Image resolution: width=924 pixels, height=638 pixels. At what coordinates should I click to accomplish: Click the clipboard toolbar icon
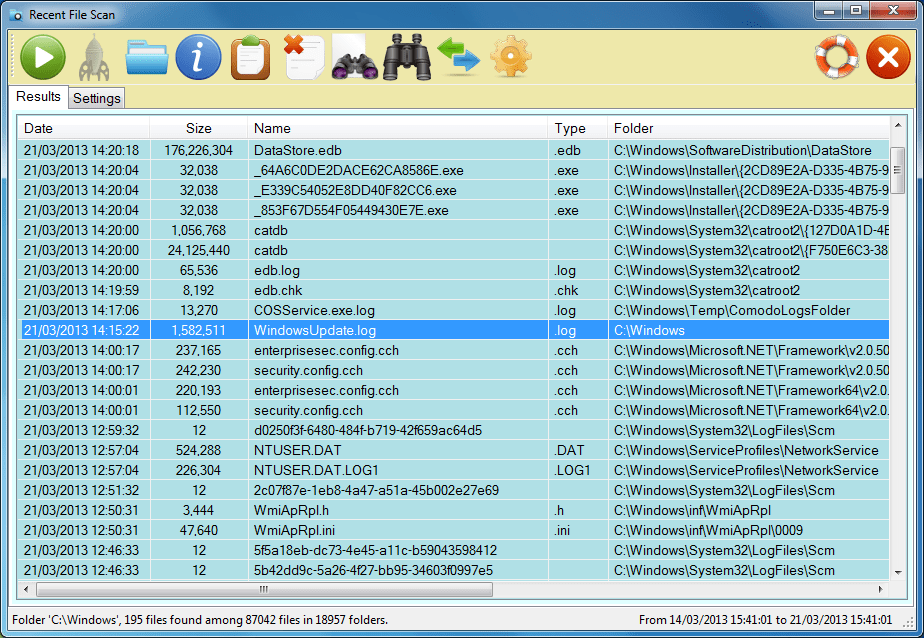[x=250, y=57]
